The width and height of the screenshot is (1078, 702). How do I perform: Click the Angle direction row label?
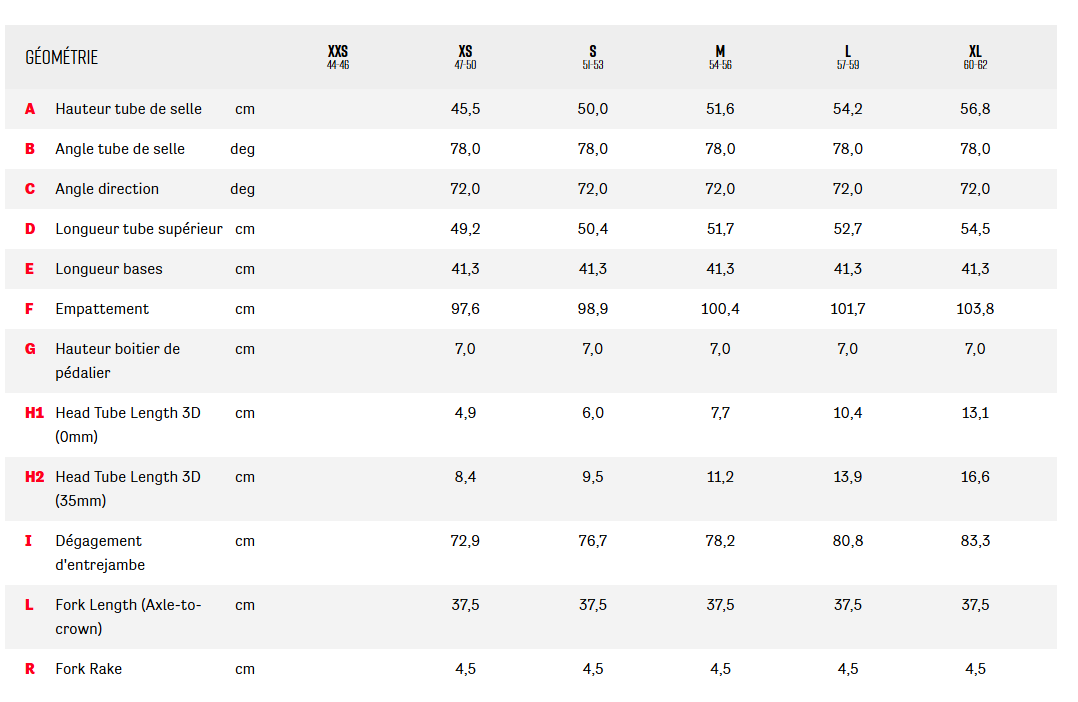click(107, 189)
